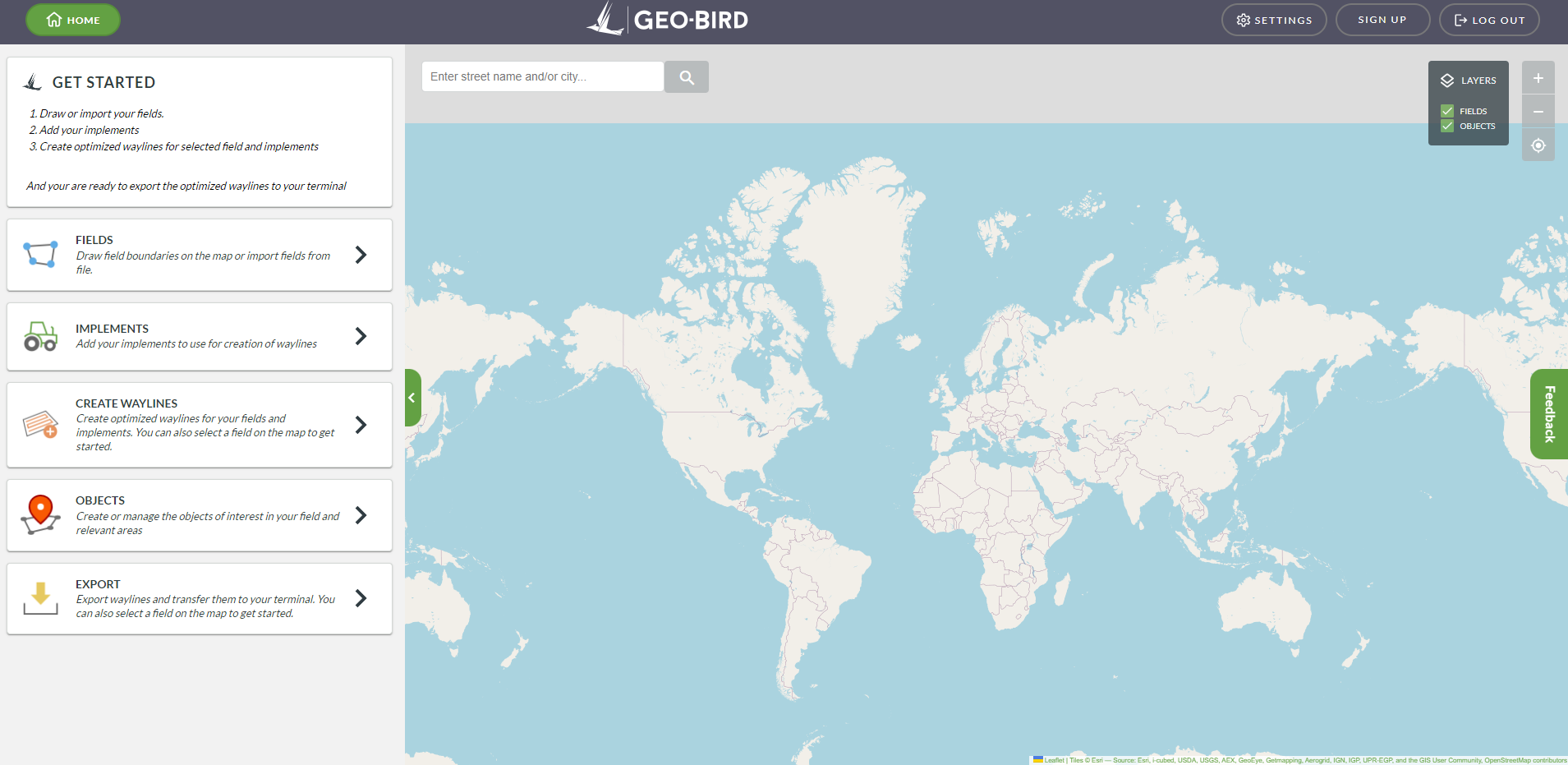Zoom out the map with minus
This screenshot has width=1568, height=765.
pos(1538,112)
